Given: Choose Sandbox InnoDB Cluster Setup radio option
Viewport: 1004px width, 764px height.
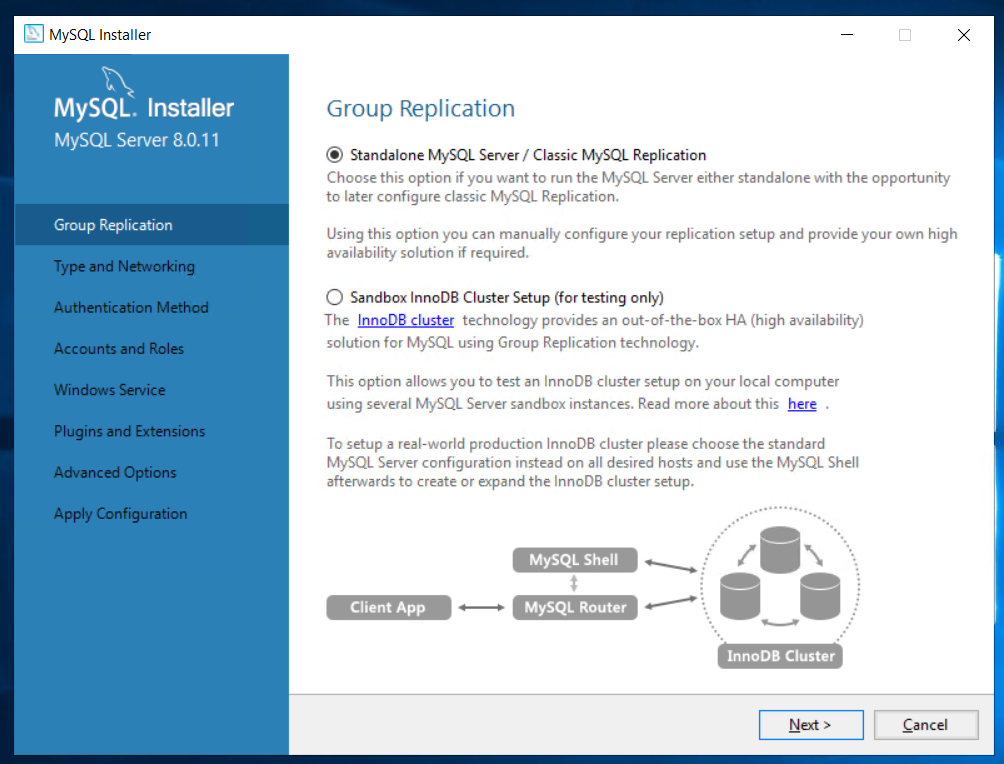Looking at the screenshot, I should click(334, 297).
